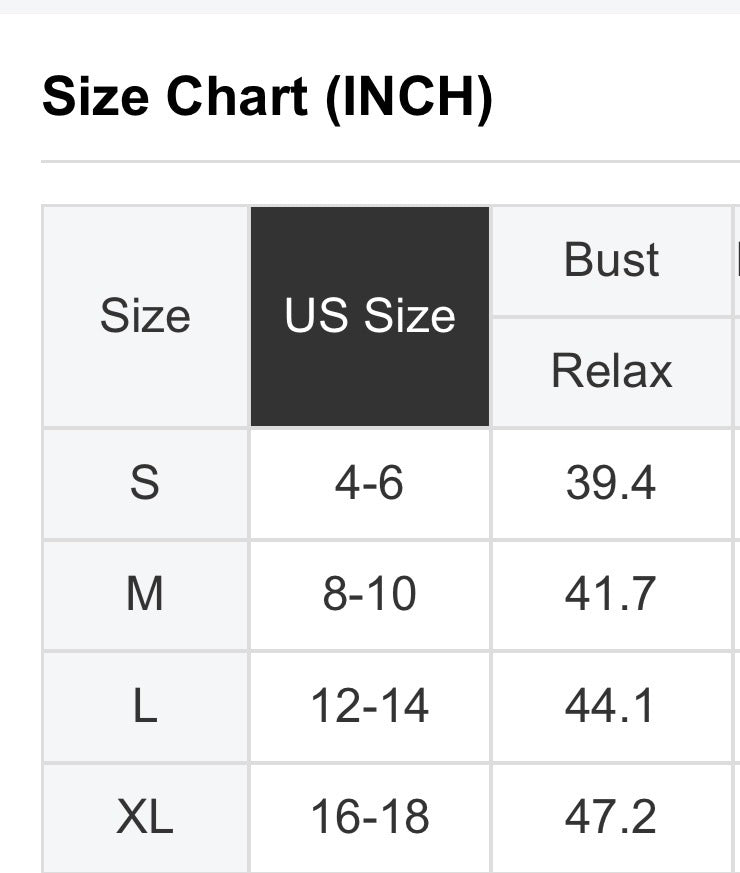Click the Size Chart (INCH) heading
Image resolution: width=740 pixels, height=873 pixels.
(x=267, y=98)
